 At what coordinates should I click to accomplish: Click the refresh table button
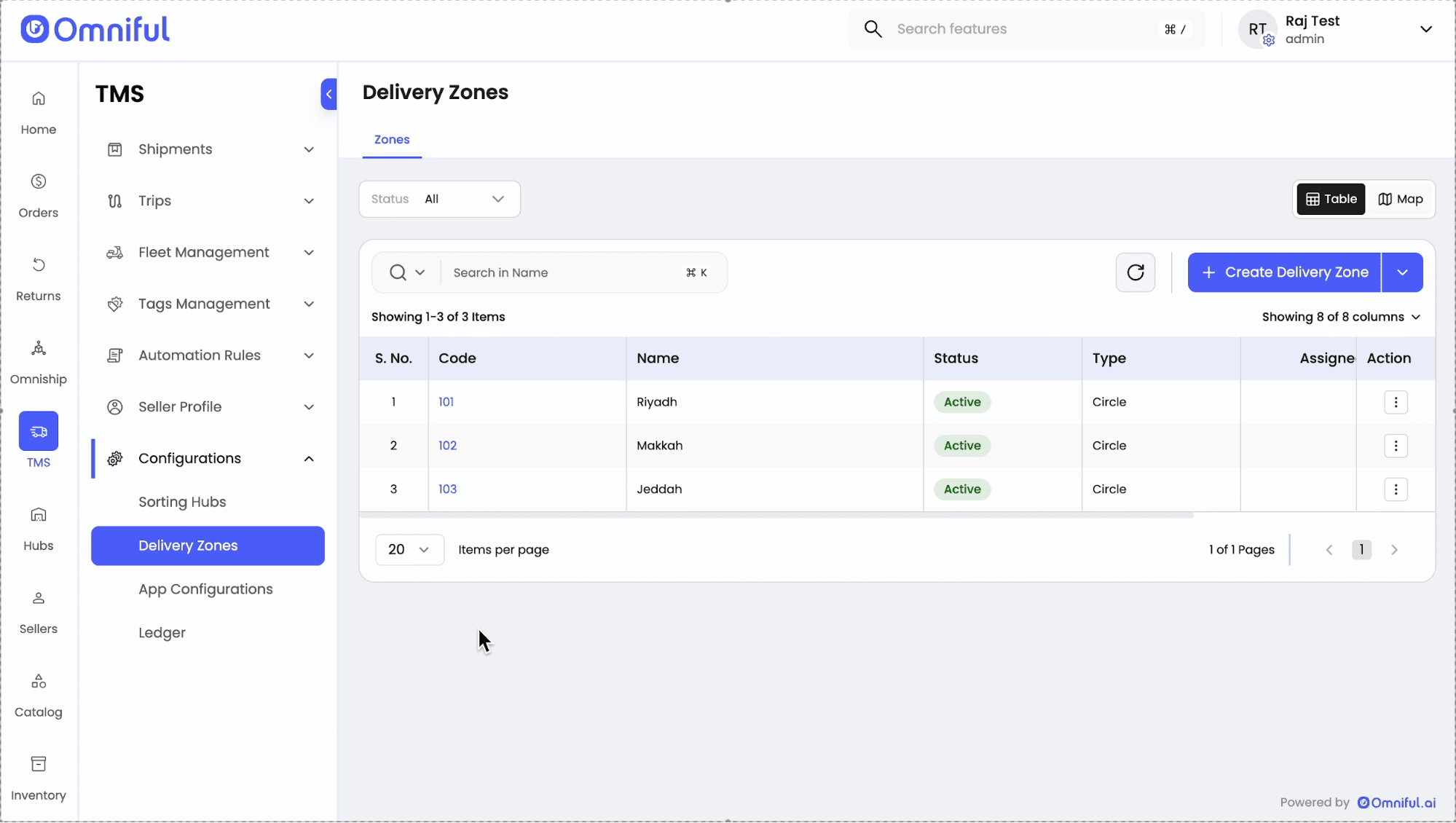(1135, 272)
